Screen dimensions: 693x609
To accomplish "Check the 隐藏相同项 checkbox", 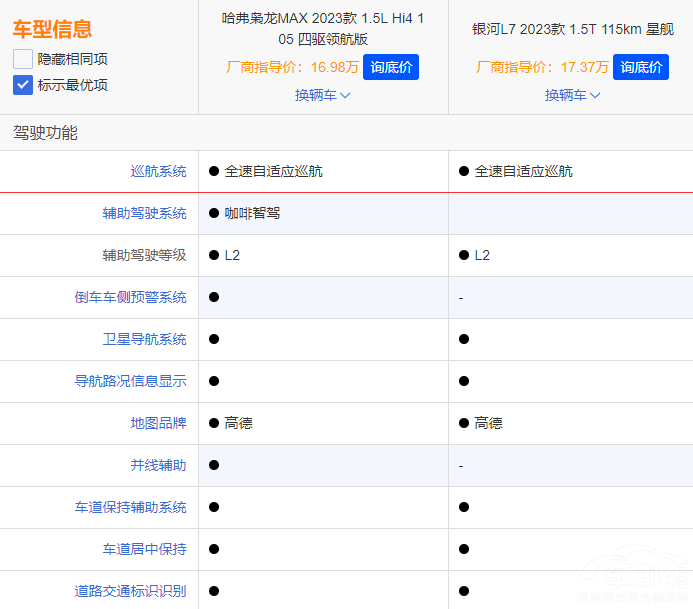I will coord(23,59).
